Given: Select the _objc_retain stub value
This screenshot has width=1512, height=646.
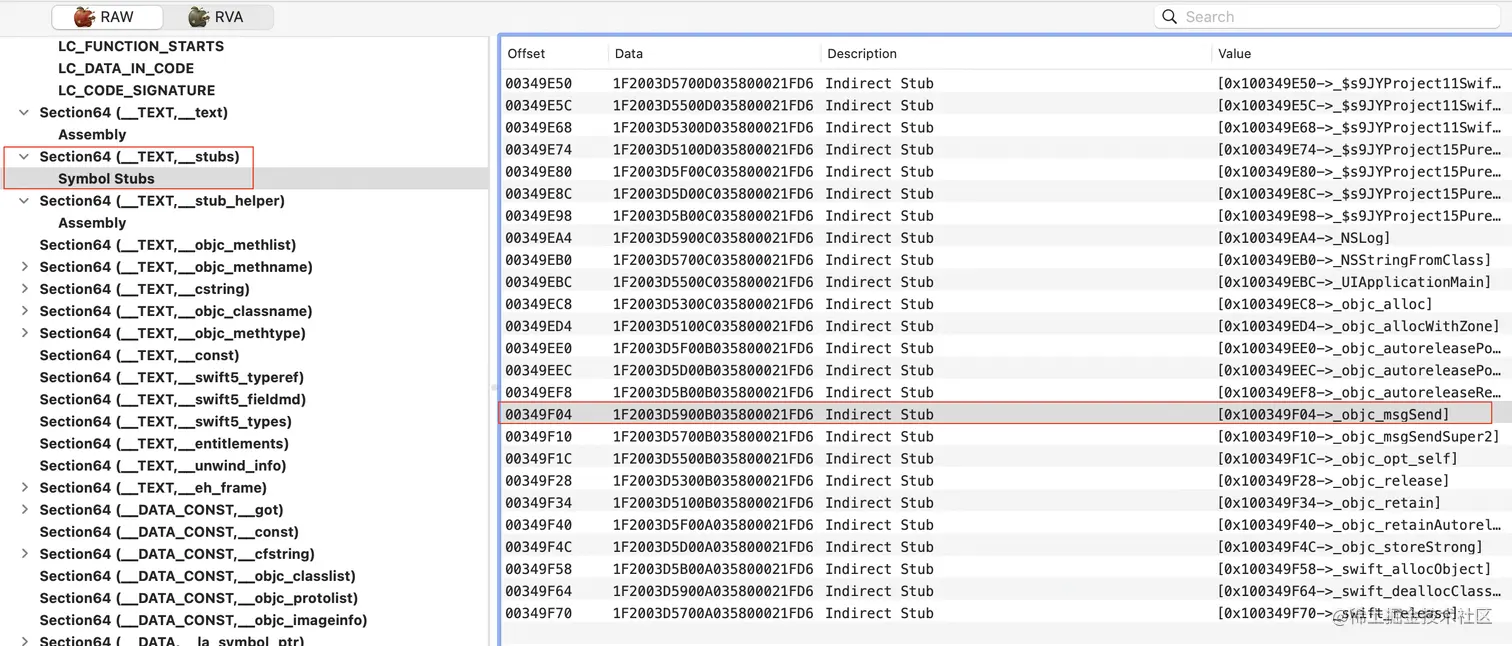Looking at the screenshot, I should pos(1329,503).
